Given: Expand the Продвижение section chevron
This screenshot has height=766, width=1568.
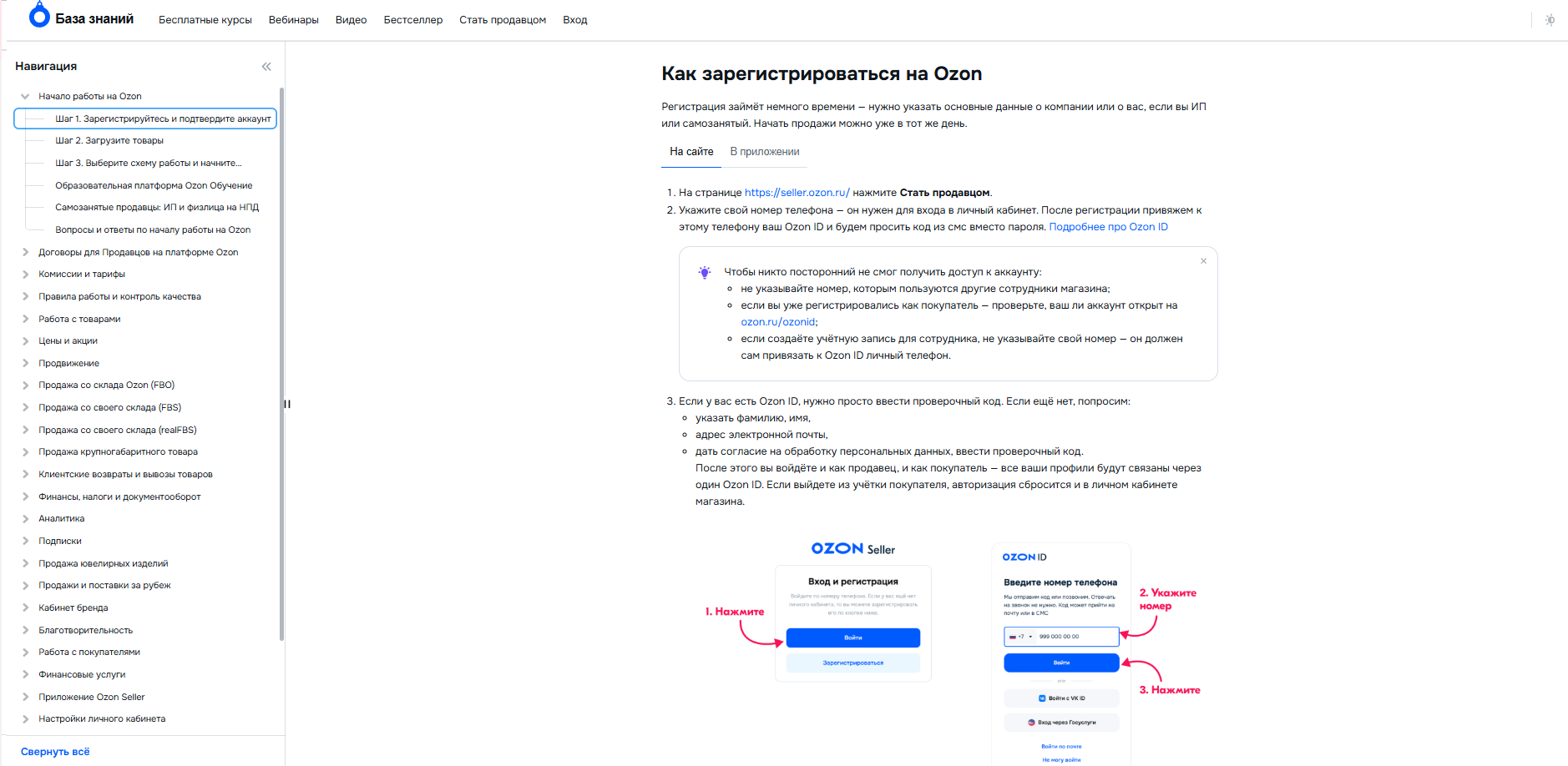Looking at the screenshot, I should [25, 364].
